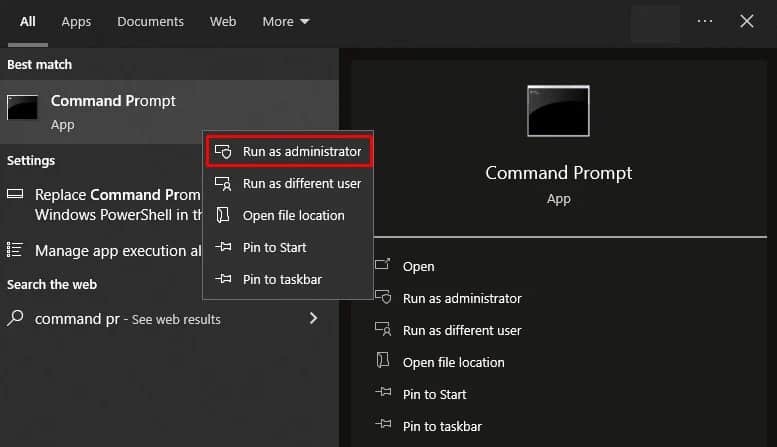Screen dimensions: 777x447
Task: Select the Documents tab
Action: pyautogui.click(x=150, y=22)
